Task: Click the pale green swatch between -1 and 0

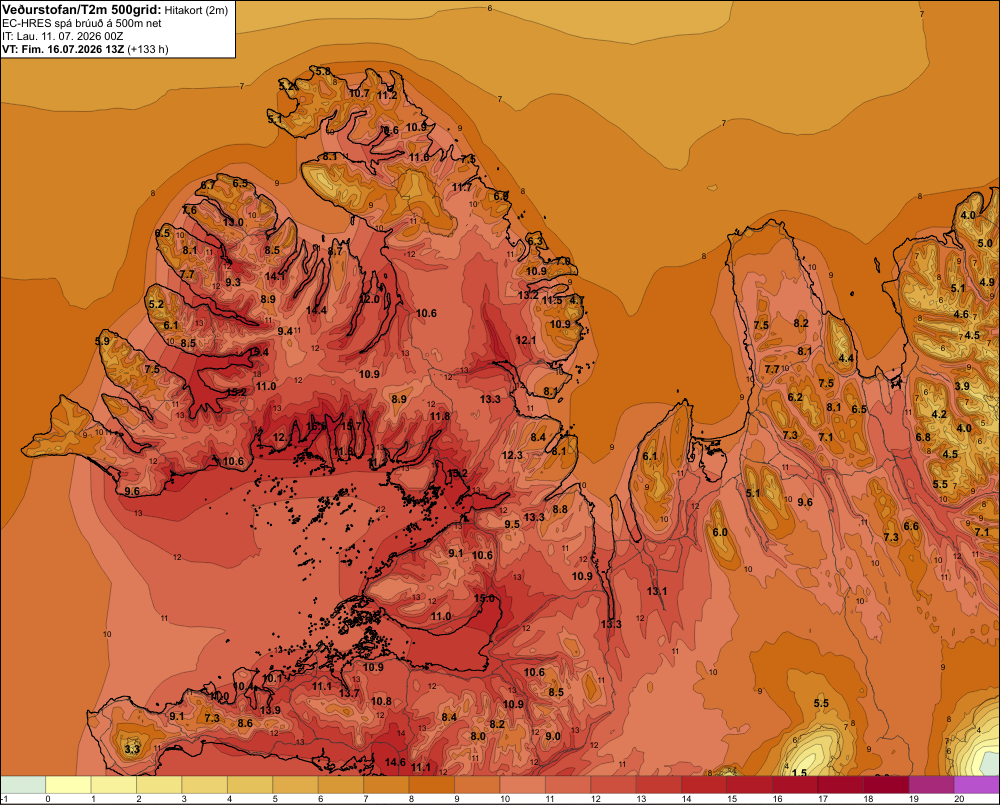Action: pyautogui.click(x=23, y=785)
